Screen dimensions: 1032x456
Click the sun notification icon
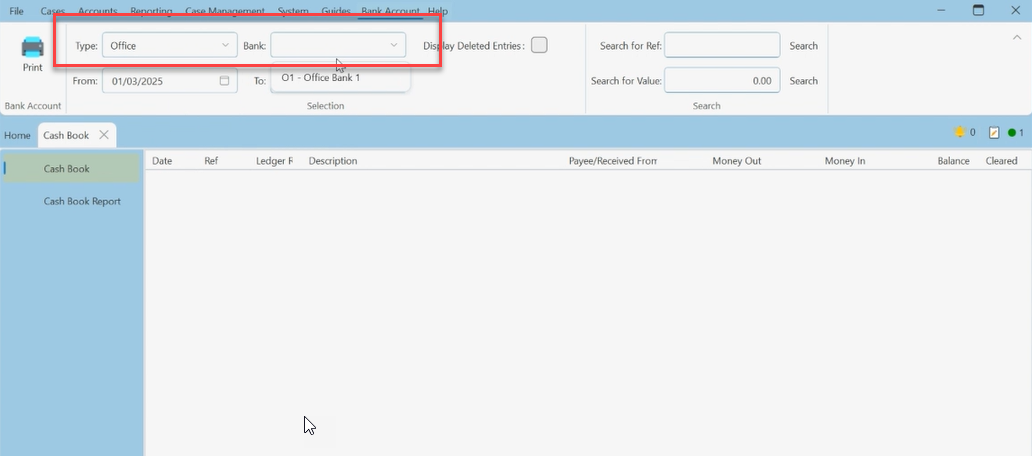960,132
